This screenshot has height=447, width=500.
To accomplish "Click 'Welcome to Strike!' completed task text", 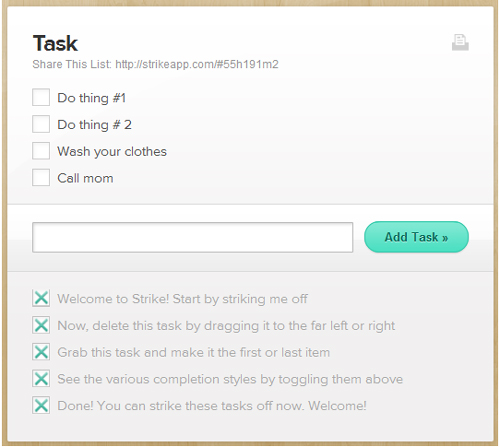I will pos(182,299).
